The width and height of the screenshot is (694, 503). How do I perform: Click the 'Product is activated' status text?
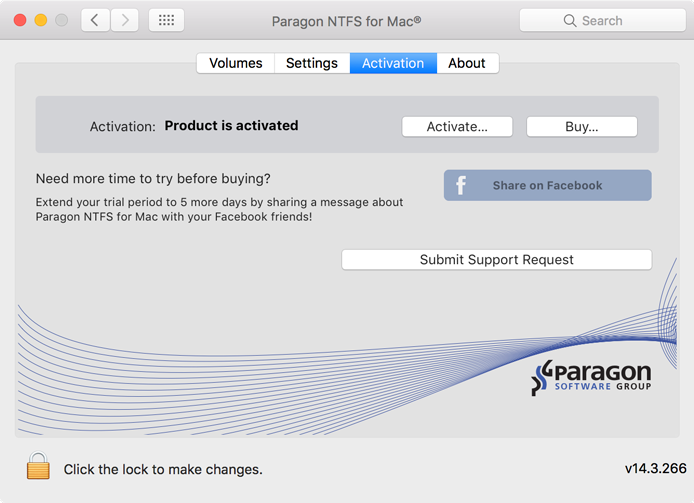coord(231,126)
